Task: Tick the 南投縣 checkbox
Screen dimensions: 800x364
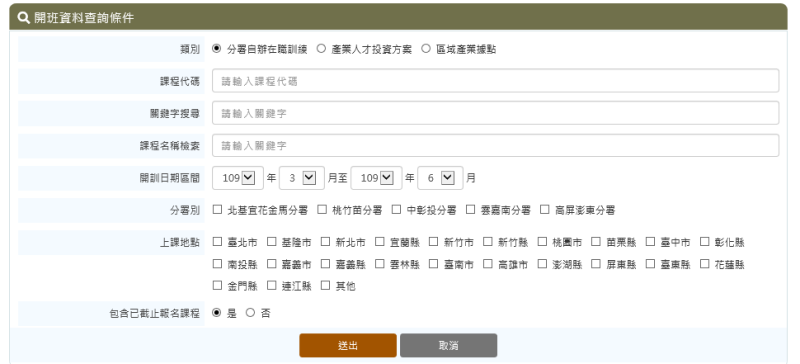Action: click(x=217, y=263)
